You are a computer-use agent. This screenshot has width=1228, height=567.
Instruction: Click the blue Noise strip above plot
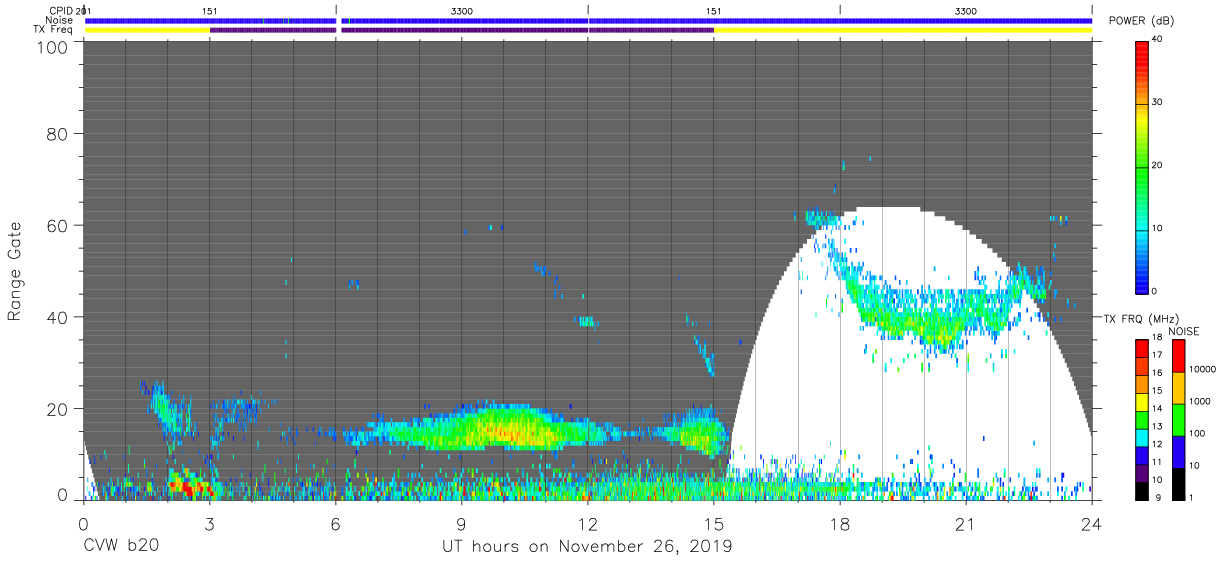pyautogui.click(x=588, y=20)
